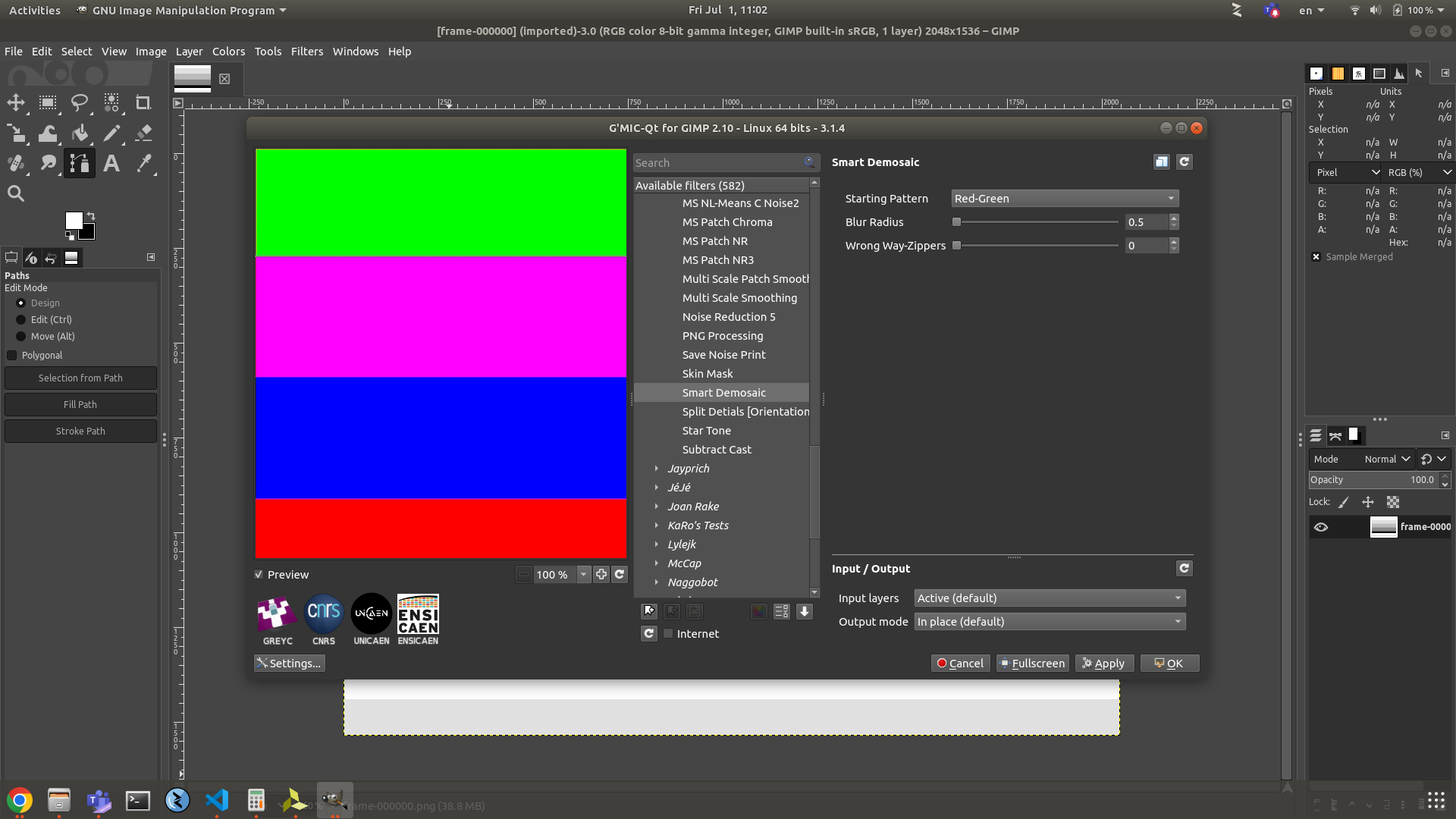Select the Crop tool
Image resolution: width=1456 pixels, height=819 pixels.
point(143,102)
